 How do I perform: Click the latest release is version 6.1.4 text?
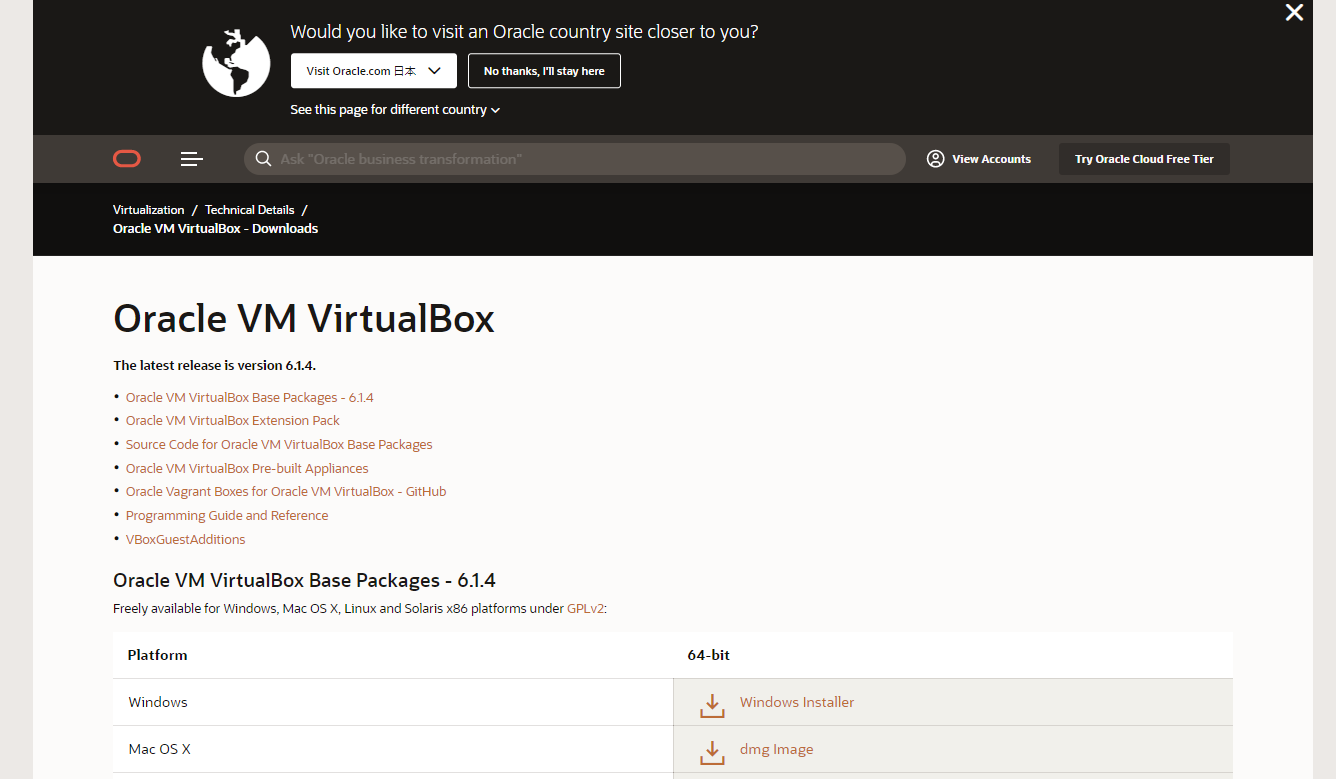pos(214,365)
